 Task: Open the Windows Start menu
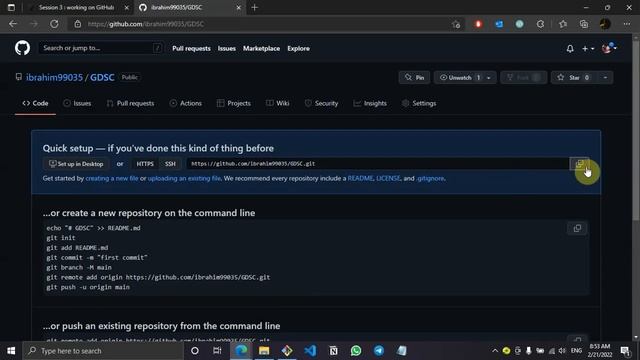[x=11, y=351]
